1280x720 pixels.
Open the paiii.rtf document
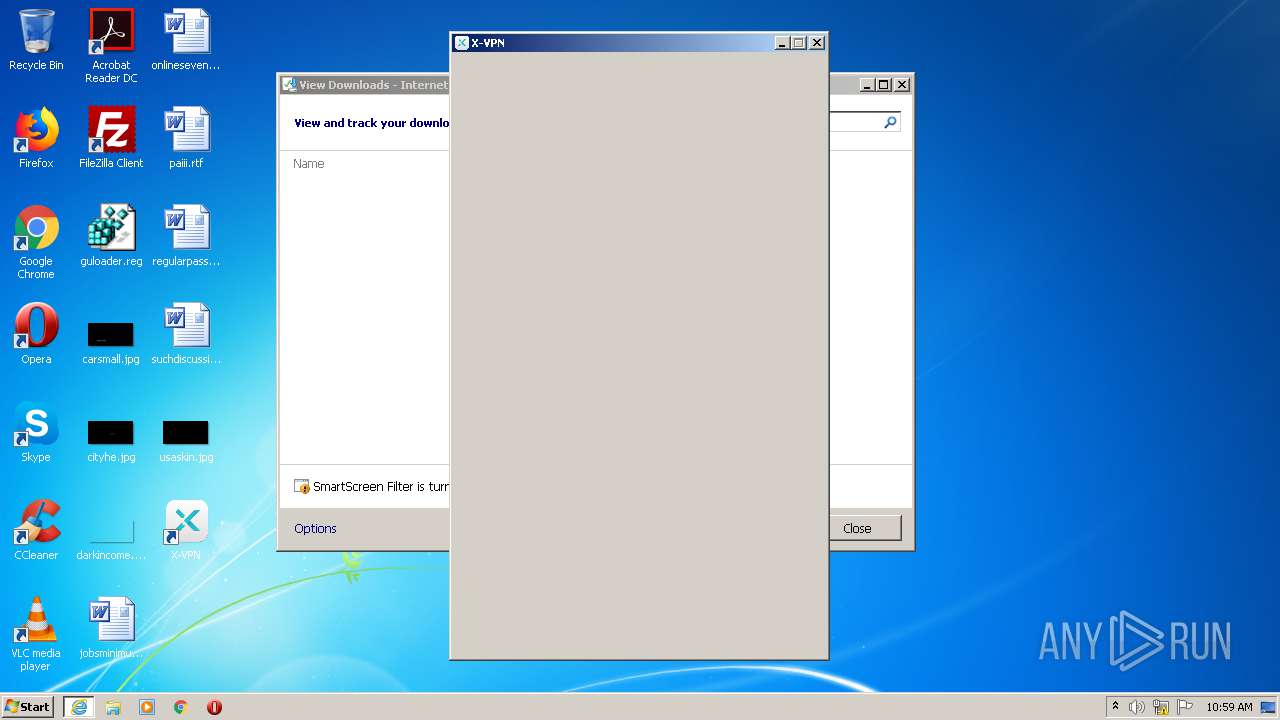tap(186, 138)
